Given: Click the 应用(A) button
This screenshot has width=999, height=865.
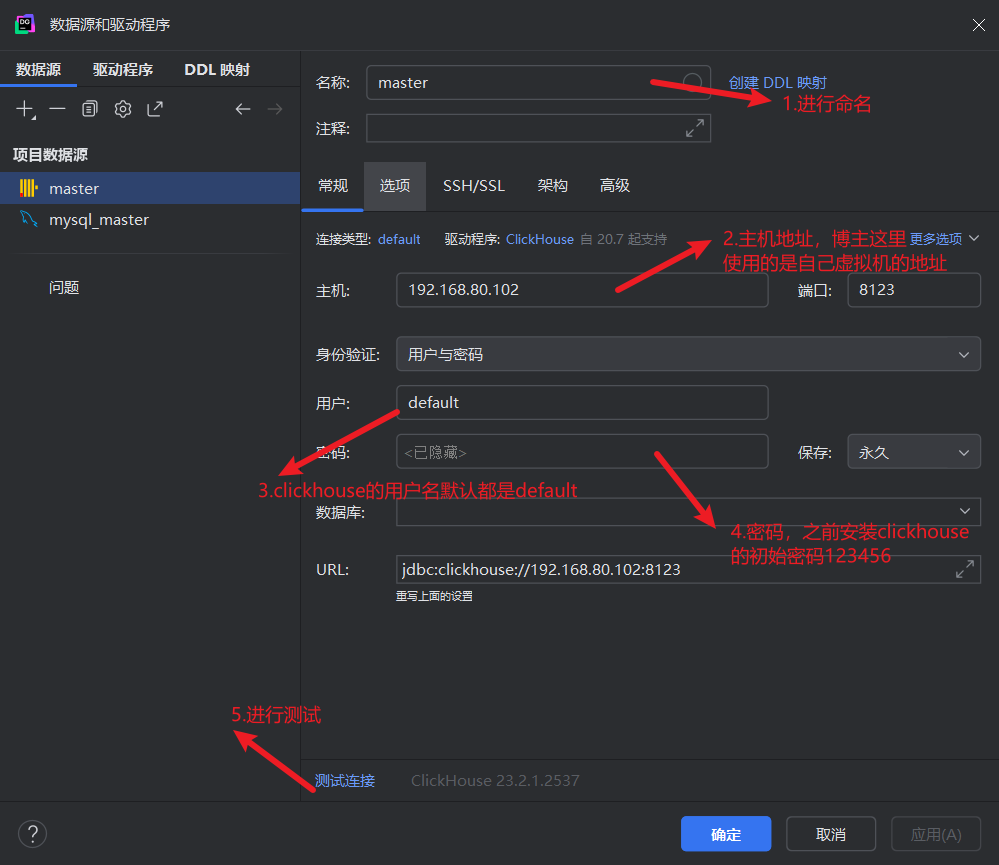Looking at the screenshot, I should point(935,834).
